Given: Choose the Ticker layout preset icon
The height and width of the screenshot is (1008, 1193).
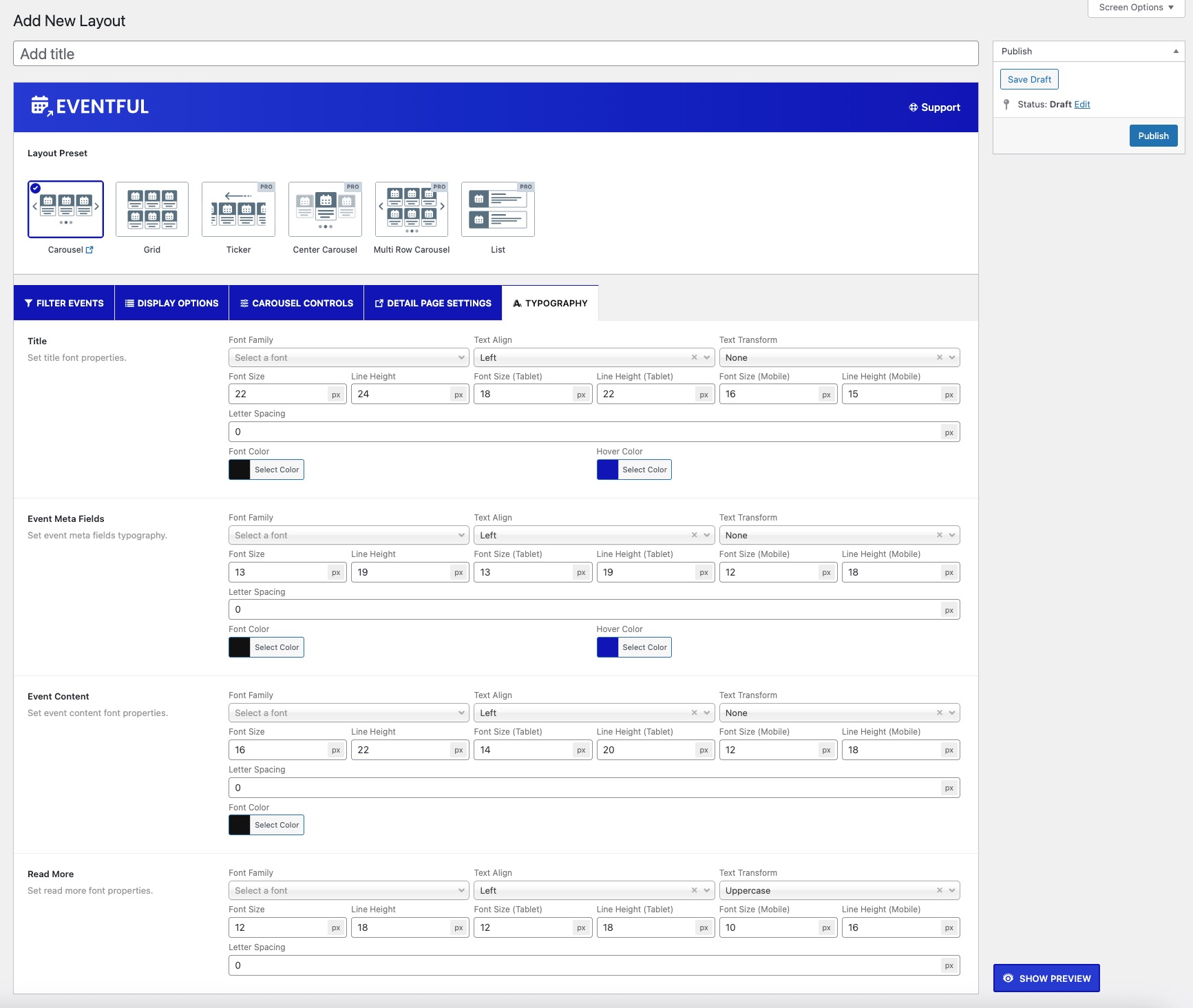Looking at the screenshot, I should tap(238, 209).
